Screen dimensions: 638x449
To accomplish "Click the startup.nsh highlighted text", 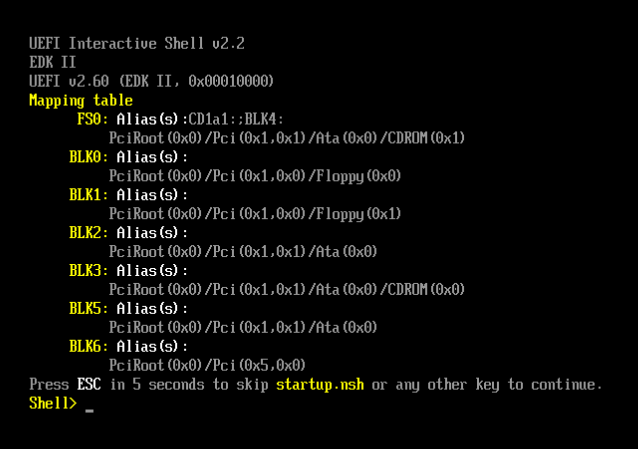I will click(x=320, y=384).
